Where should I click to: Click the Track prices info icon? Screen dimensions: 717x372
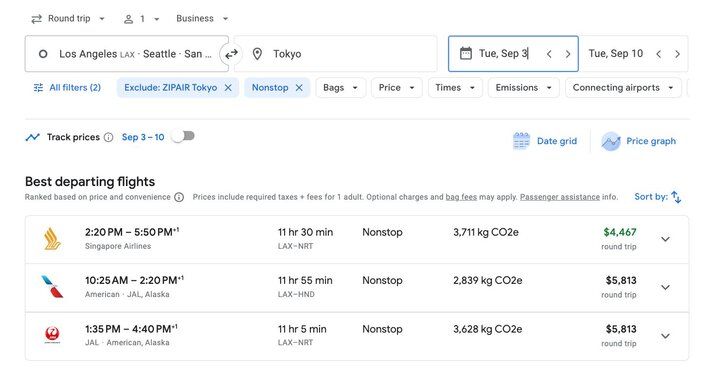click(x=108, y=137)
